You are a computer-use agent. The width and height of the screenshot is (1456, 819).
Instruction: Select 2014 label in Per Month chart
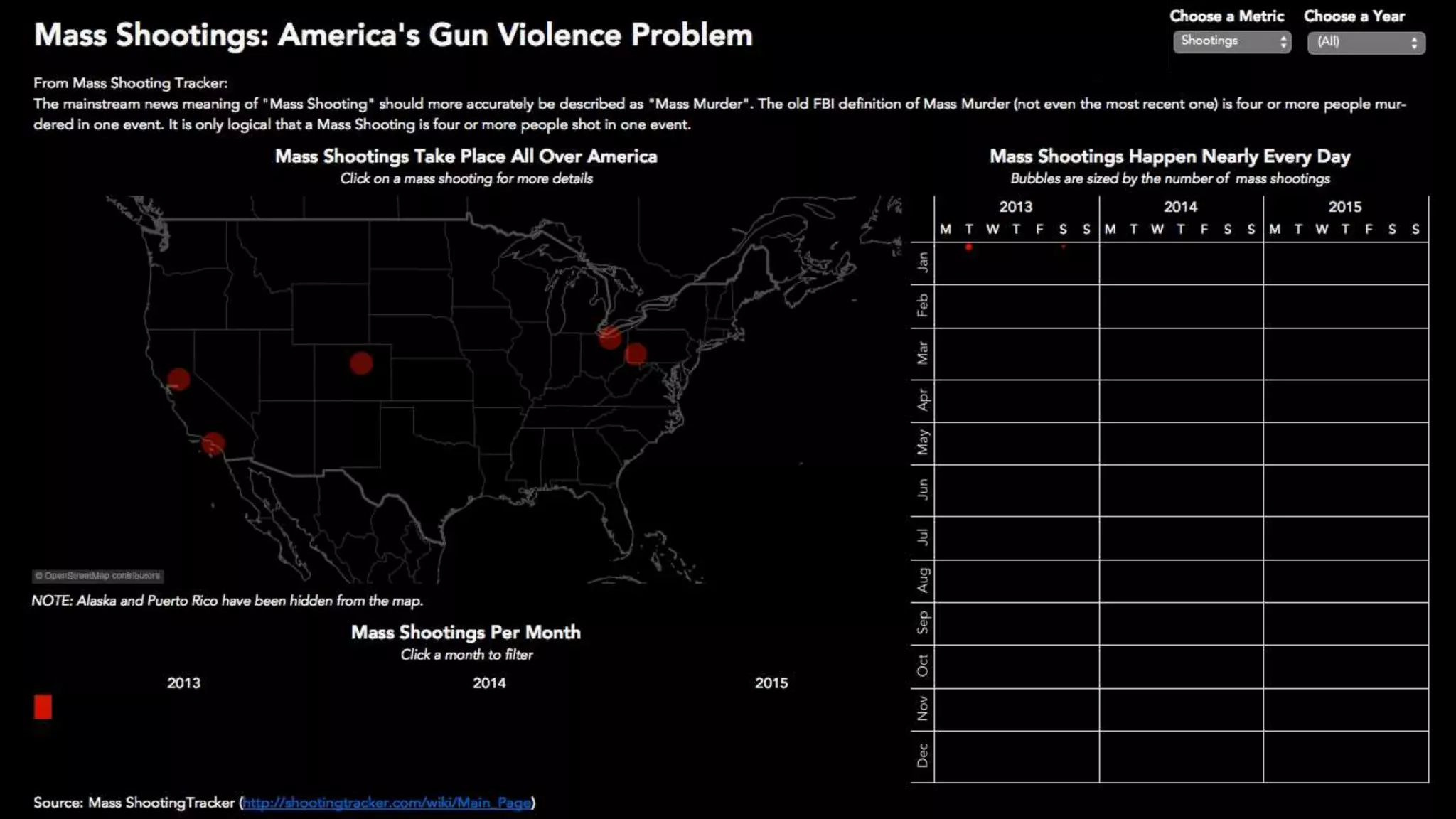click(489, 683)
